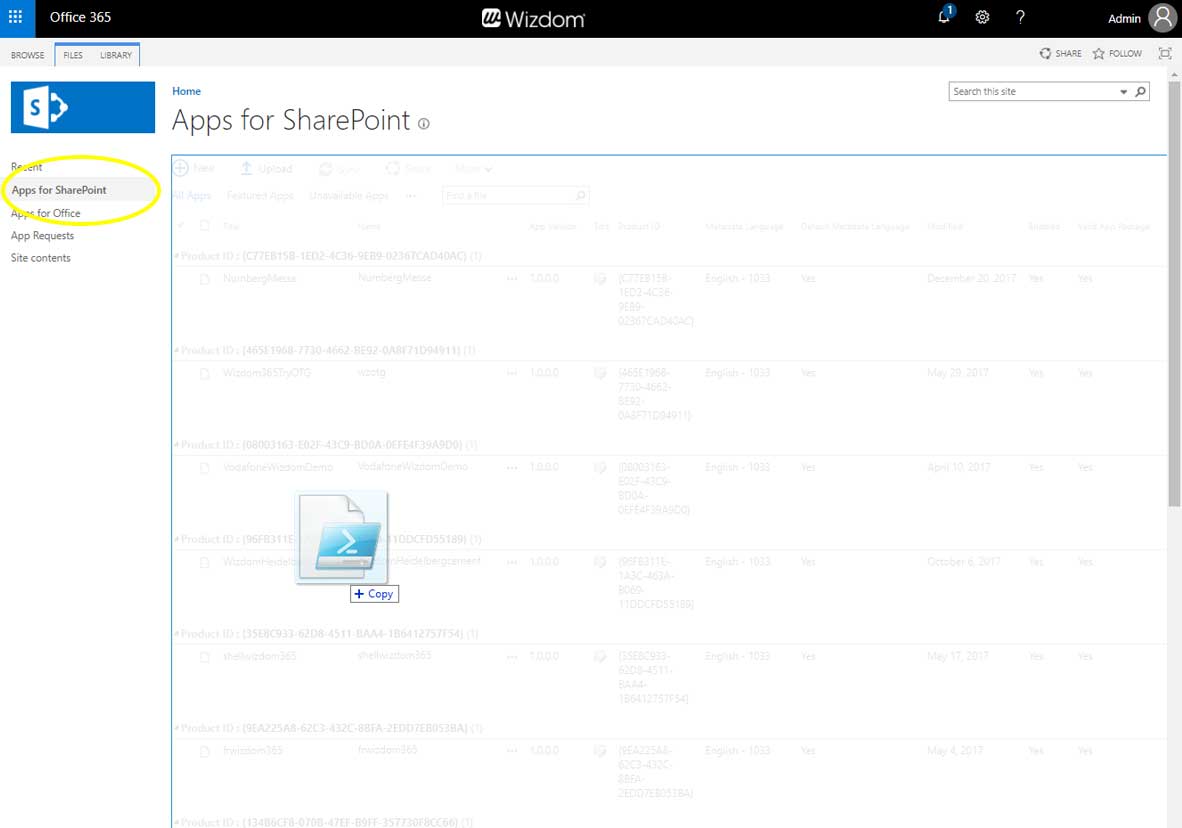The image size is (1182, 828).
Task: Open App Requests in left navigation
Action: (42, 236)
